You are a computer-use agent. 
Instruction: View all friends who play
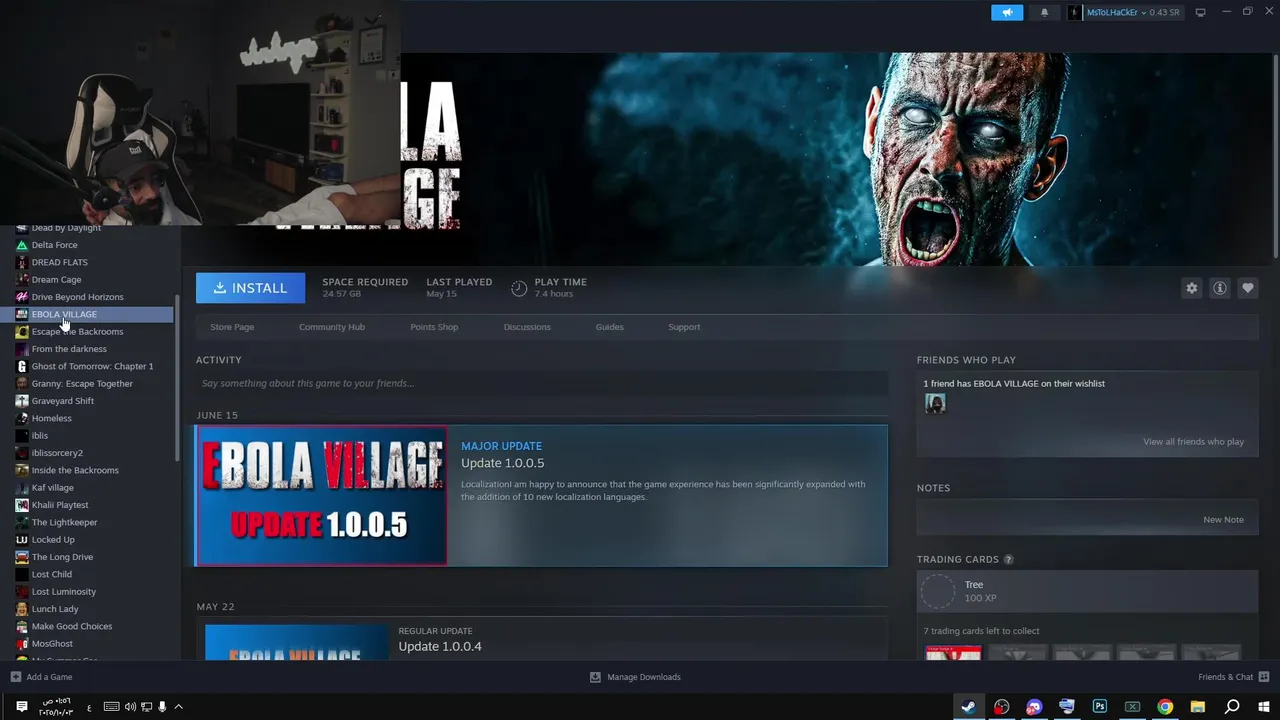pyautogui.click(x=1193, y=442)
